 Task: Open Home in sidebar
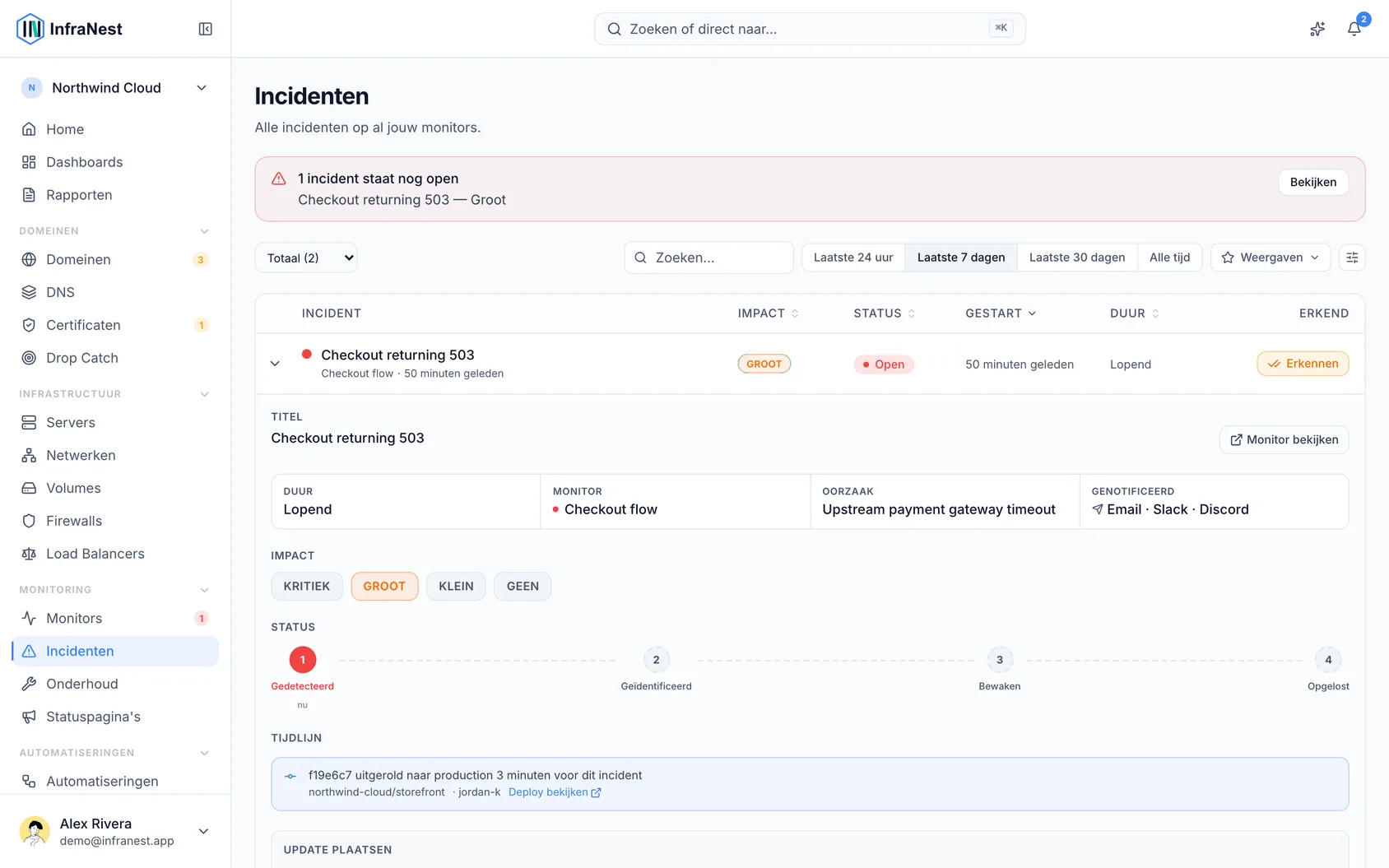pyautogui.click(x=115, y=129)
